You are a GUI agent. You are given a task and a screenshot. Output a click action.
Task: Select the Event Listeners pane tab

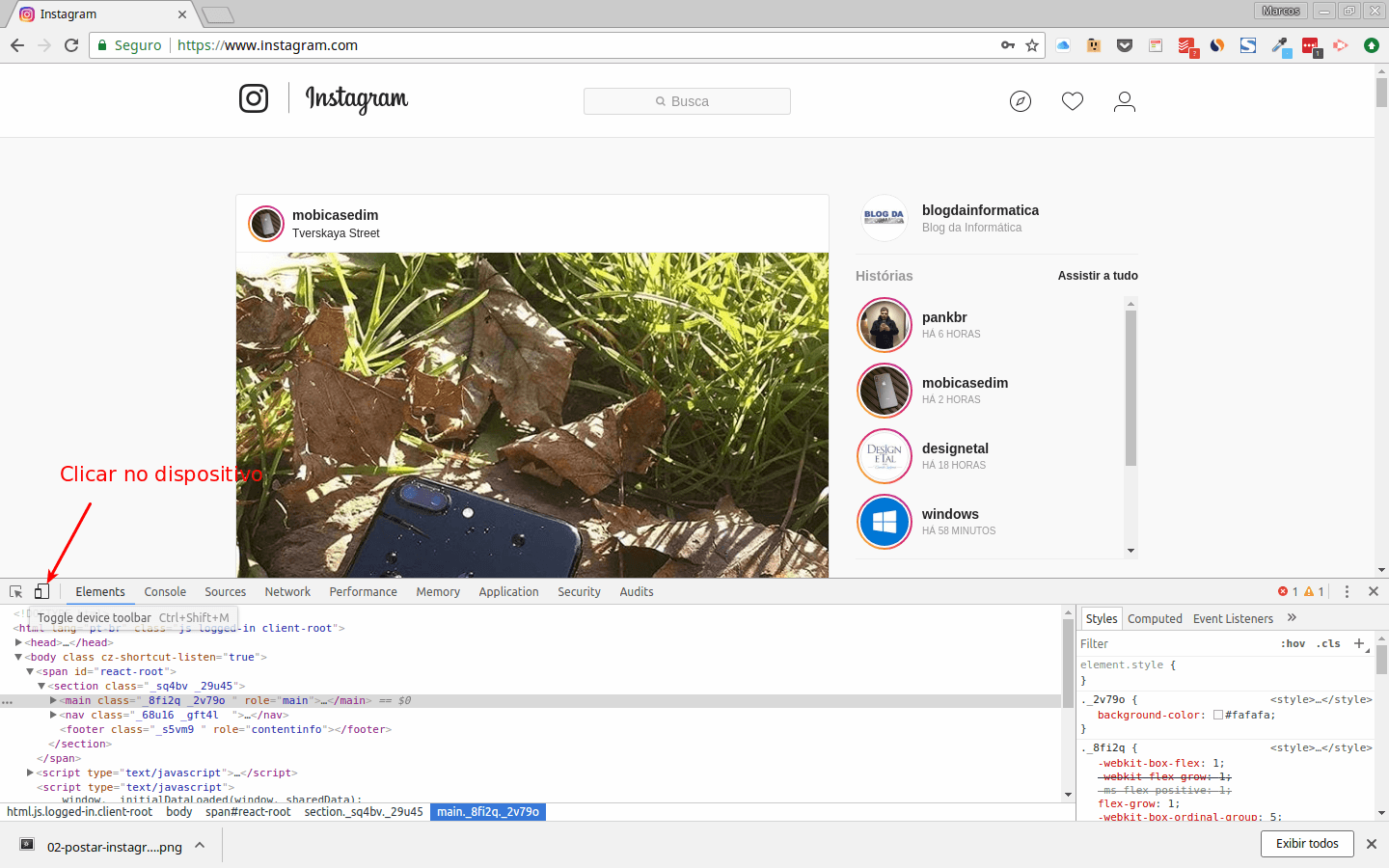(x=1233, y=618)
